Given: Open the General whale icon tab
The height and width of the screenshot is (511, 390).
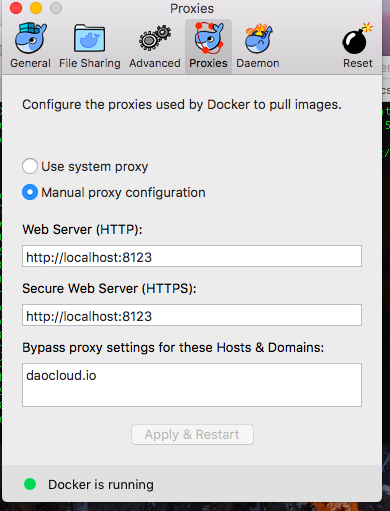Looking at the screenshot, I should click(31, 38).
